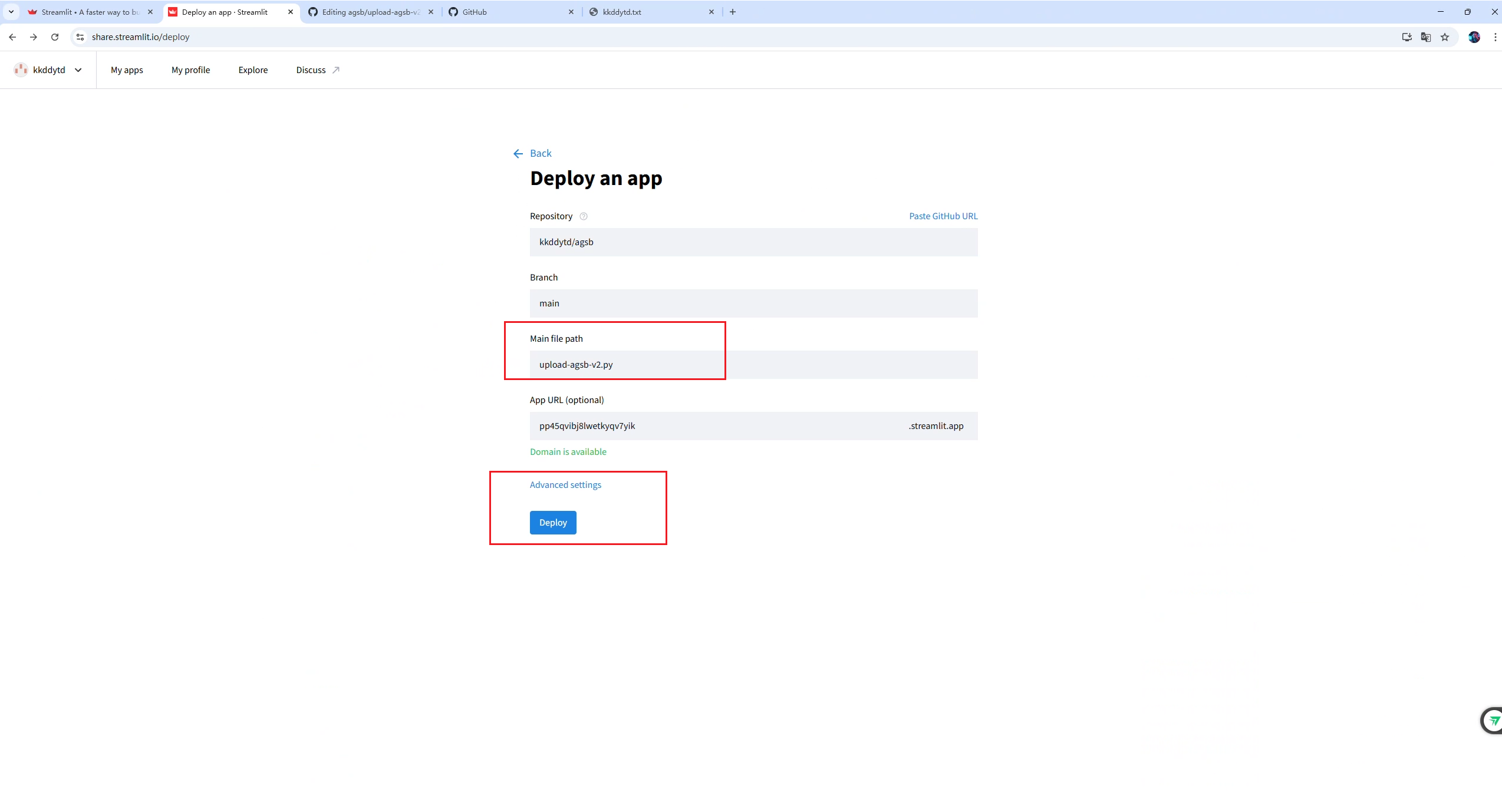
Task: Close the Editing agsb GitHub tab
Action: coord(431,12)
